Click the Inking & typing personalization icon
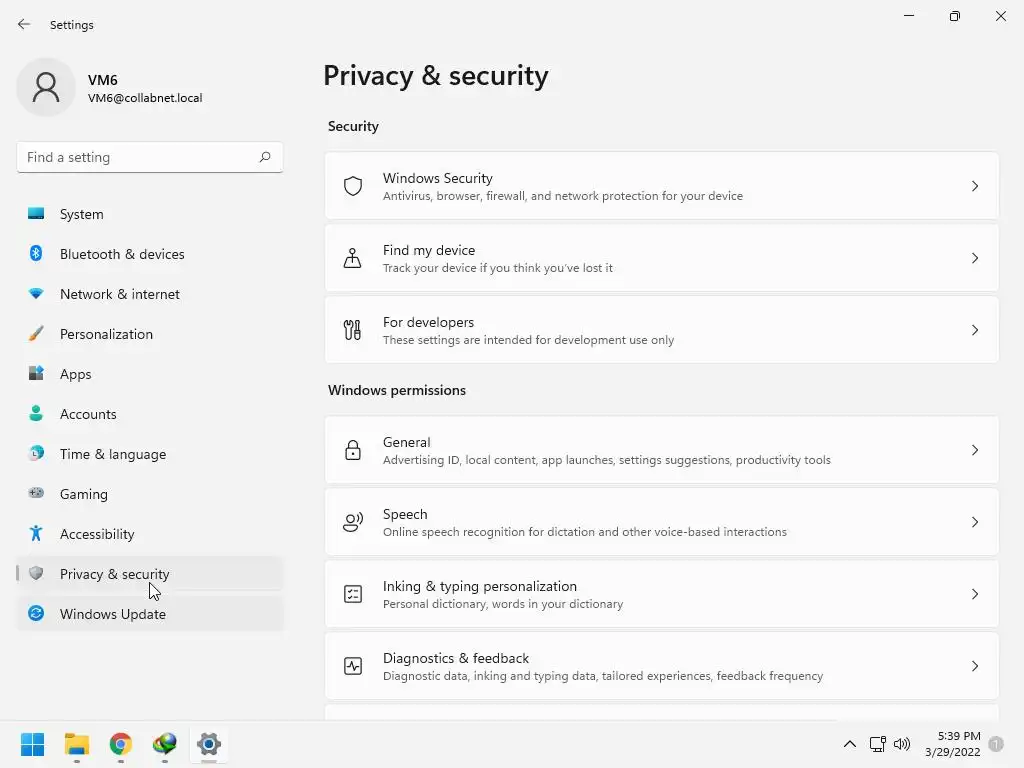This screenshot has height=768, width=1024. click(353, 594)
